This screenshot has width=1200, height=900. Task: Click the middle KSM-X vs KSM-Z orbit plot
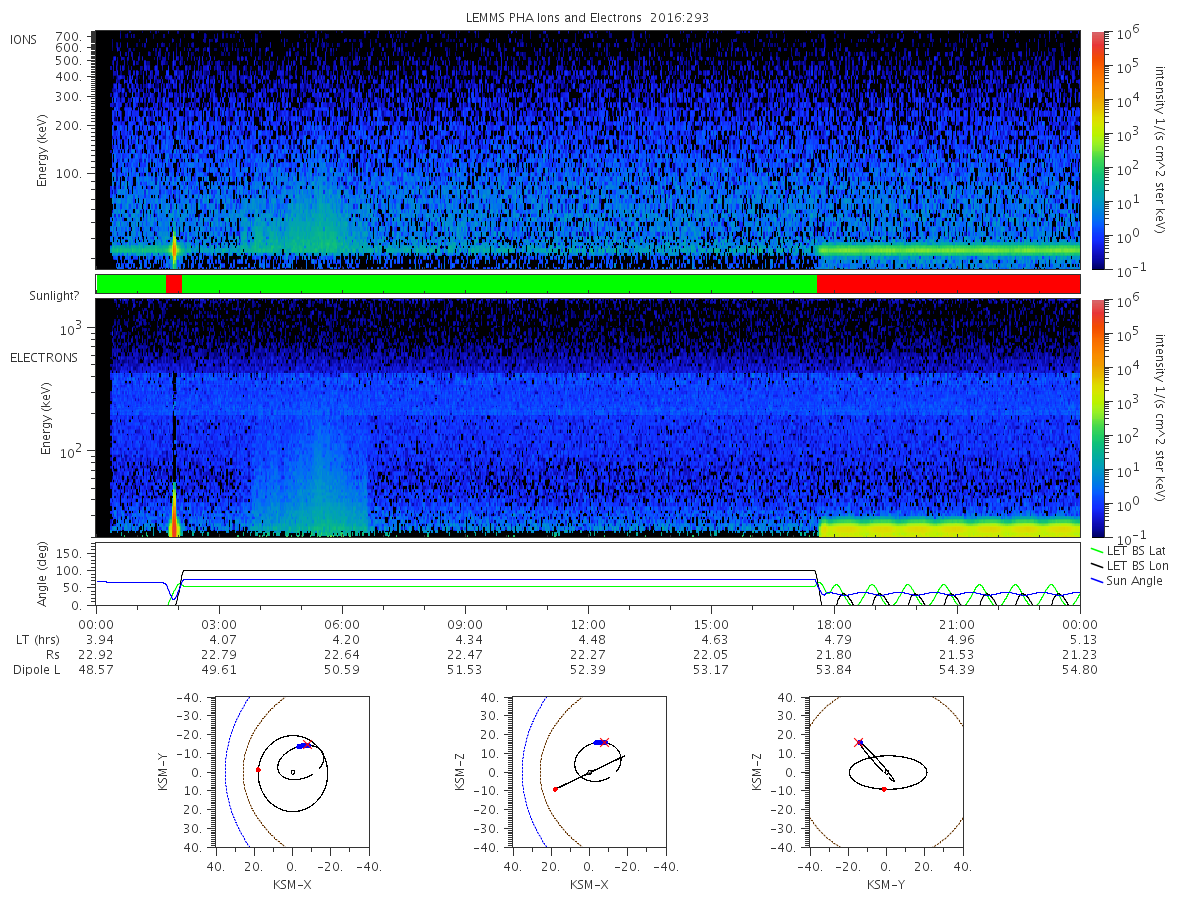coord(588,772)
